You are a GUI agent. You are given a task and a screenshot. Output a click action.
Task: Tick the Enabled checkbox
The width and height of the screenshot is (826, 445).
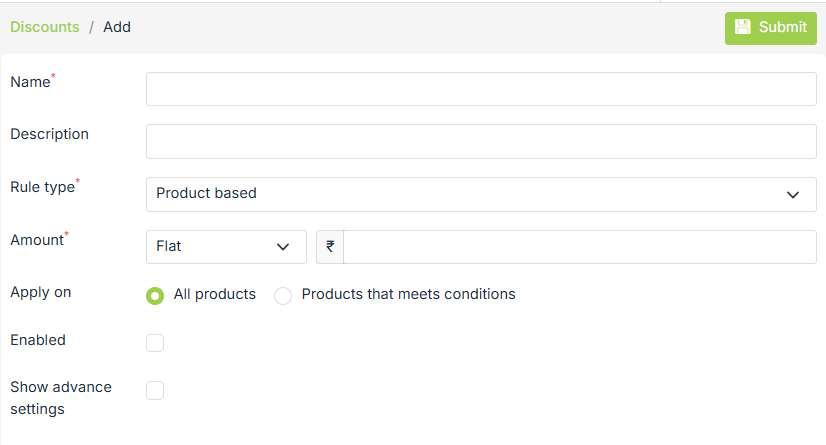click(155, 343)
